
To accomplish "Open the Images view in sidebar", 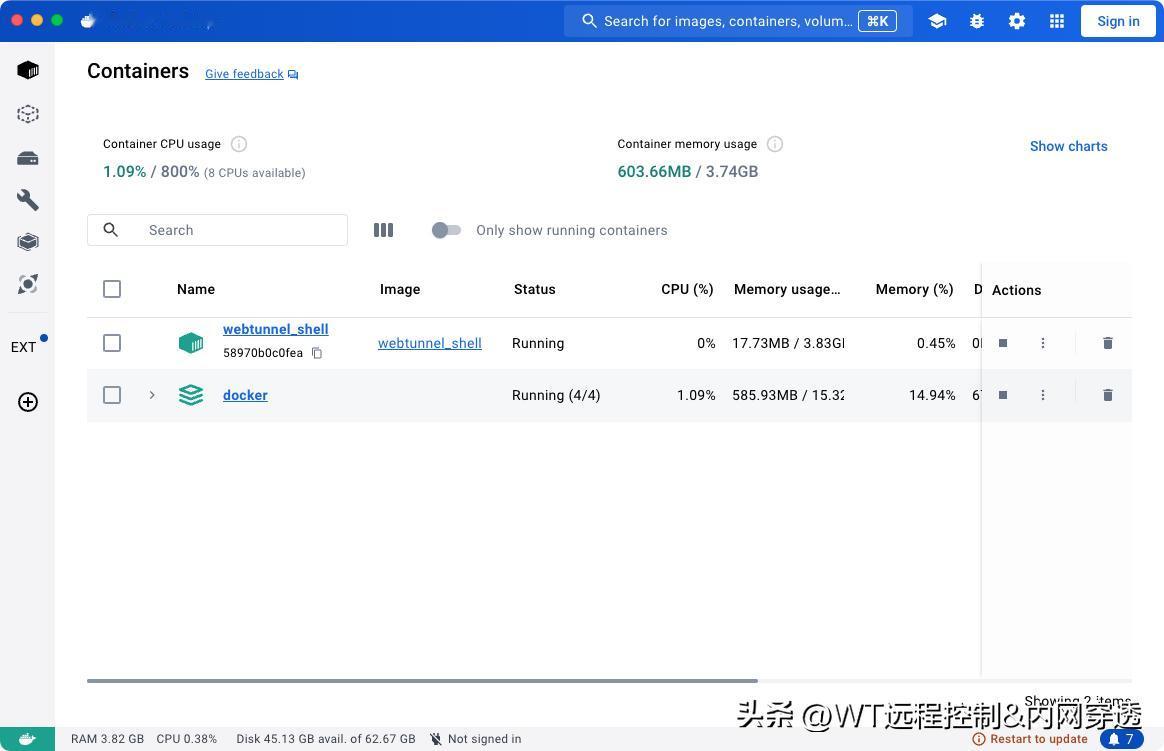I will (x=27, y=114).
